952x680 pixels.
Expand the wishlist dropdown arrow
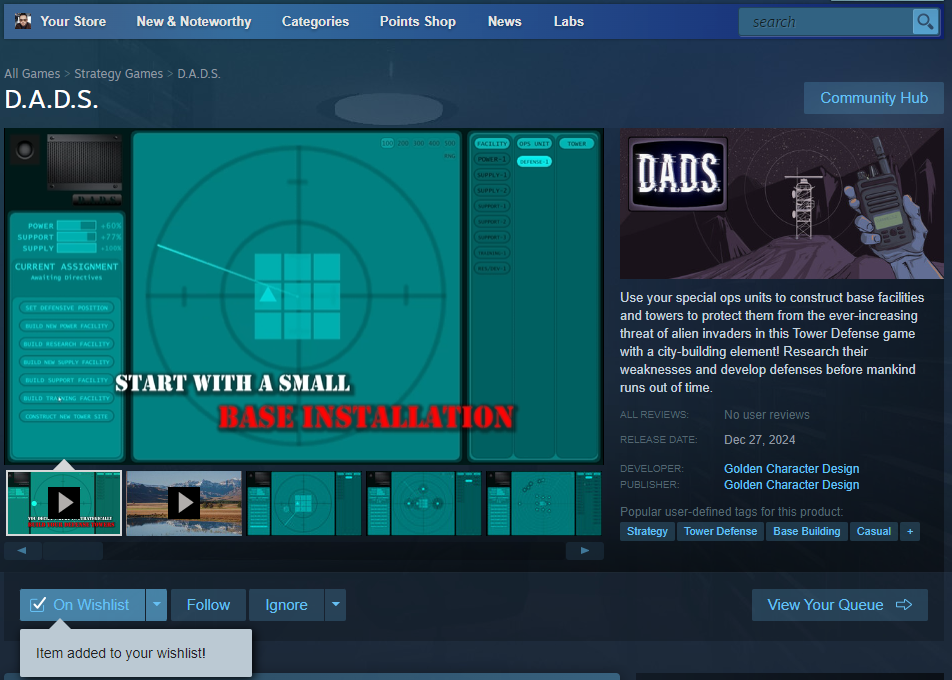click(x=157, y=605)
